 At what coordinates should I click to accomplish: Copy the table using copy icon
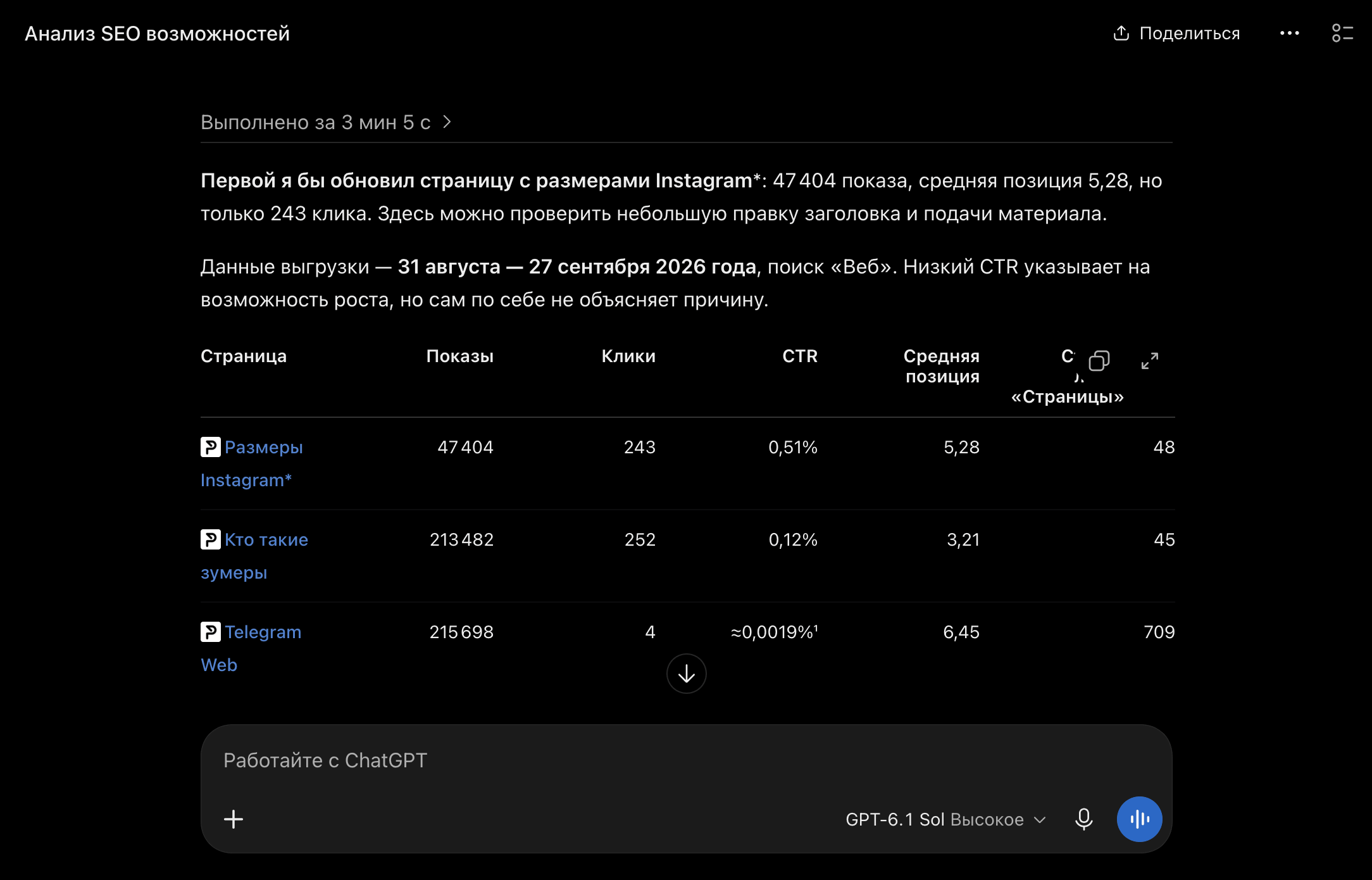(x=1099, y=361)
